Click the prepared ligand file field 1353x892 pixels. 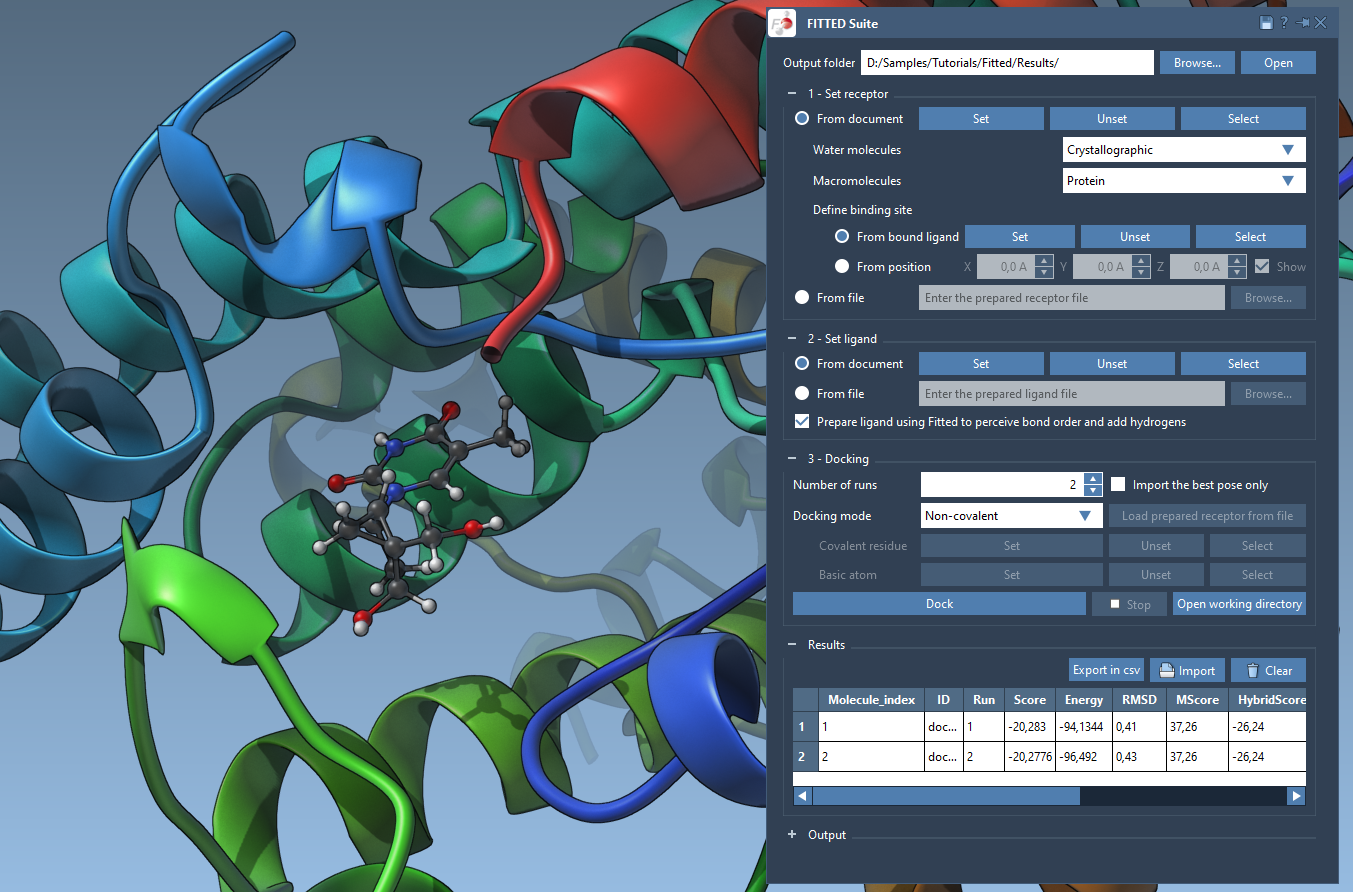(x=1072, y=394)
